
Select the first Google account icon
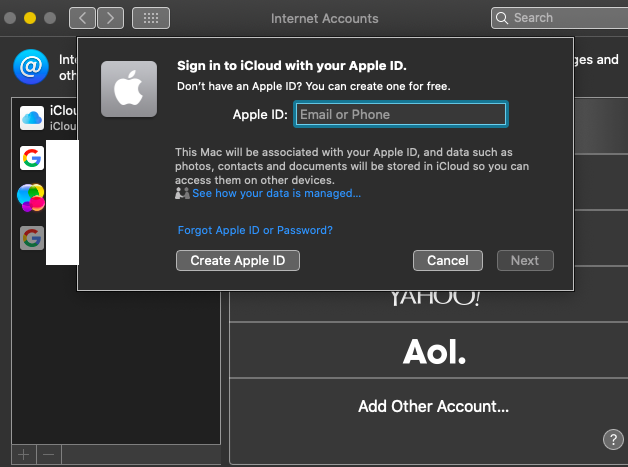32,158
